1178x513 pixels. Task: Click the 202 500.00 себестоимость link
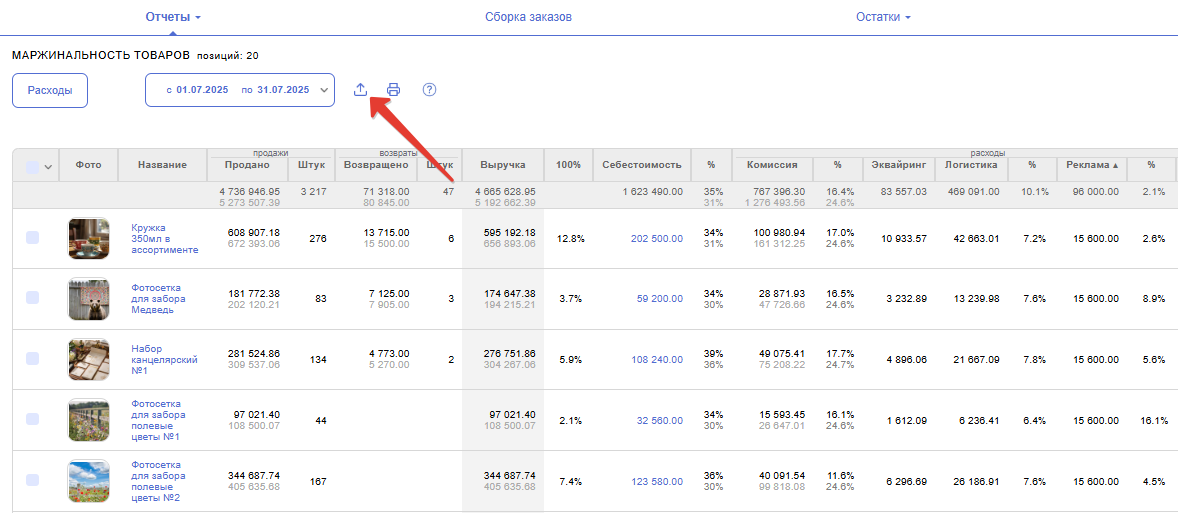657,239
